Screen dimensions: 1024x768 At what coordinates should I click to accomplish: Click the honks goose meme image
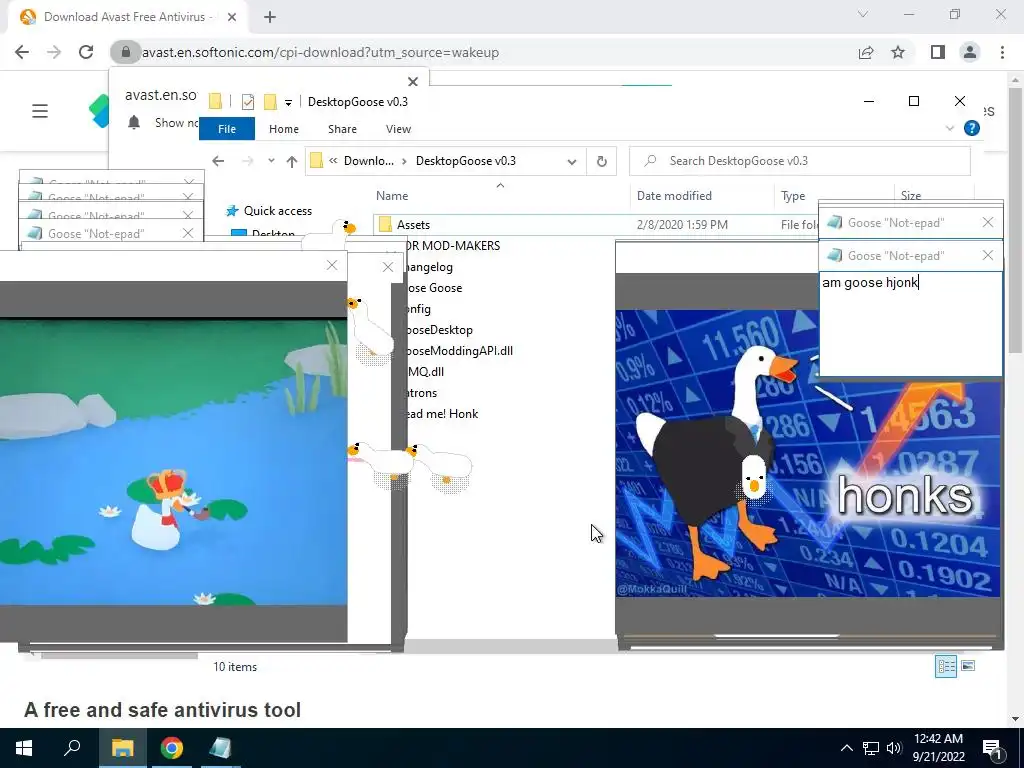807,453
